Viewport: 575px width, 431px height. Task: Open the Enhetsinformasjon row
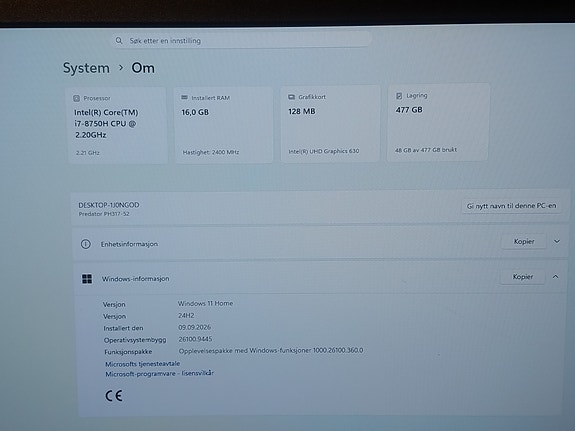320,243
